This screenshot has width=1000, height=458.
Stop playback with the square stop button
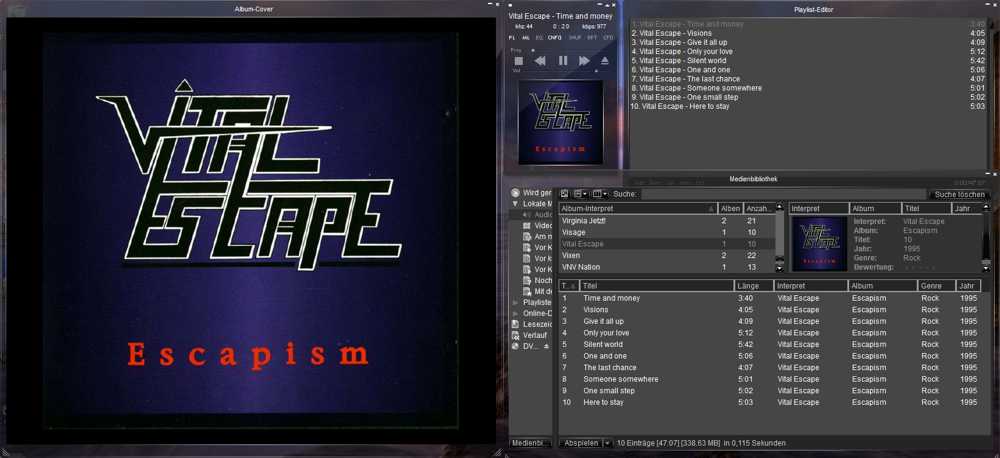tap(519, 61)
